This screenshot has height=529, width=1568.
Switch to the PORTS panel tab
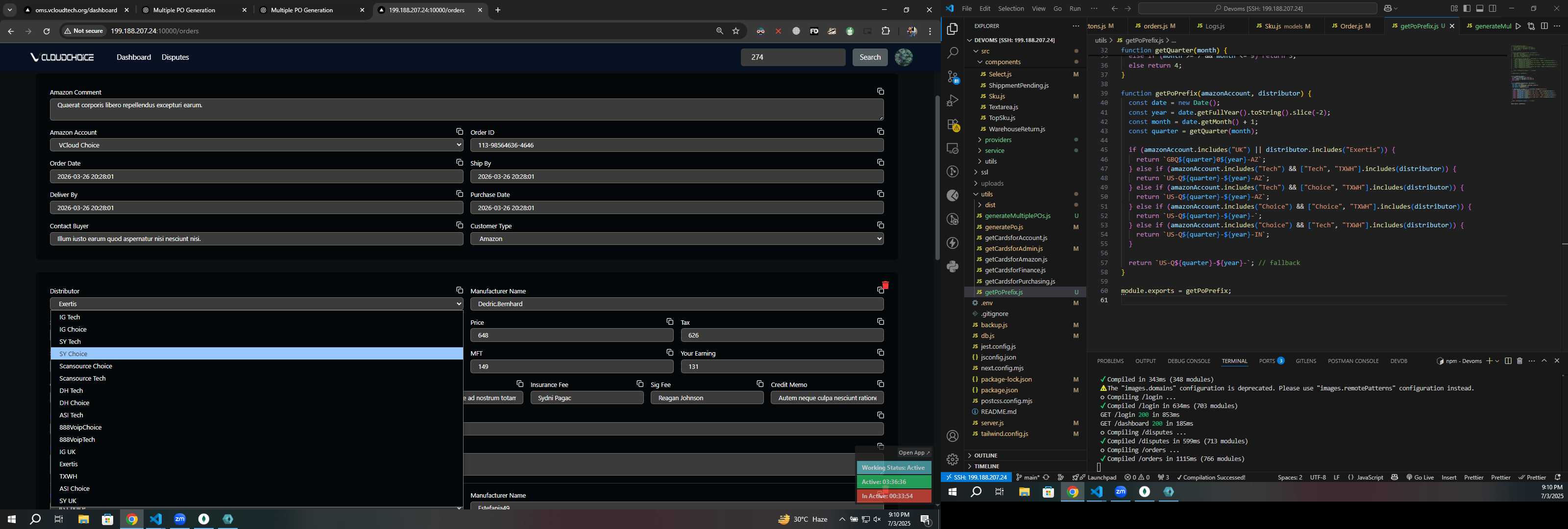click(1271, 361)
